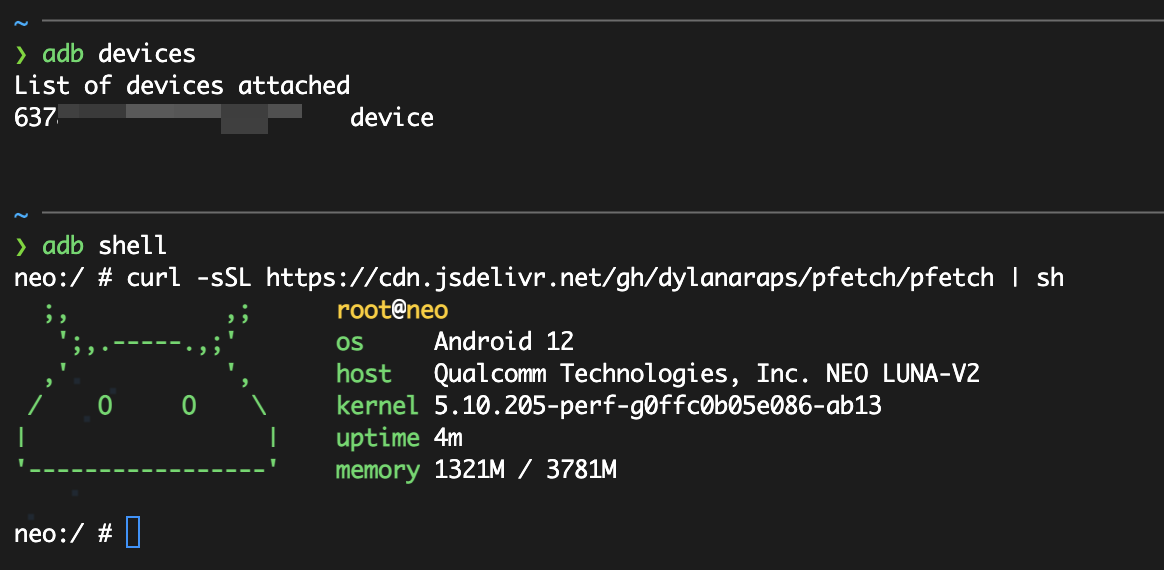
Task: Click the green prompt arrow before adb shell
Action: 21,246
